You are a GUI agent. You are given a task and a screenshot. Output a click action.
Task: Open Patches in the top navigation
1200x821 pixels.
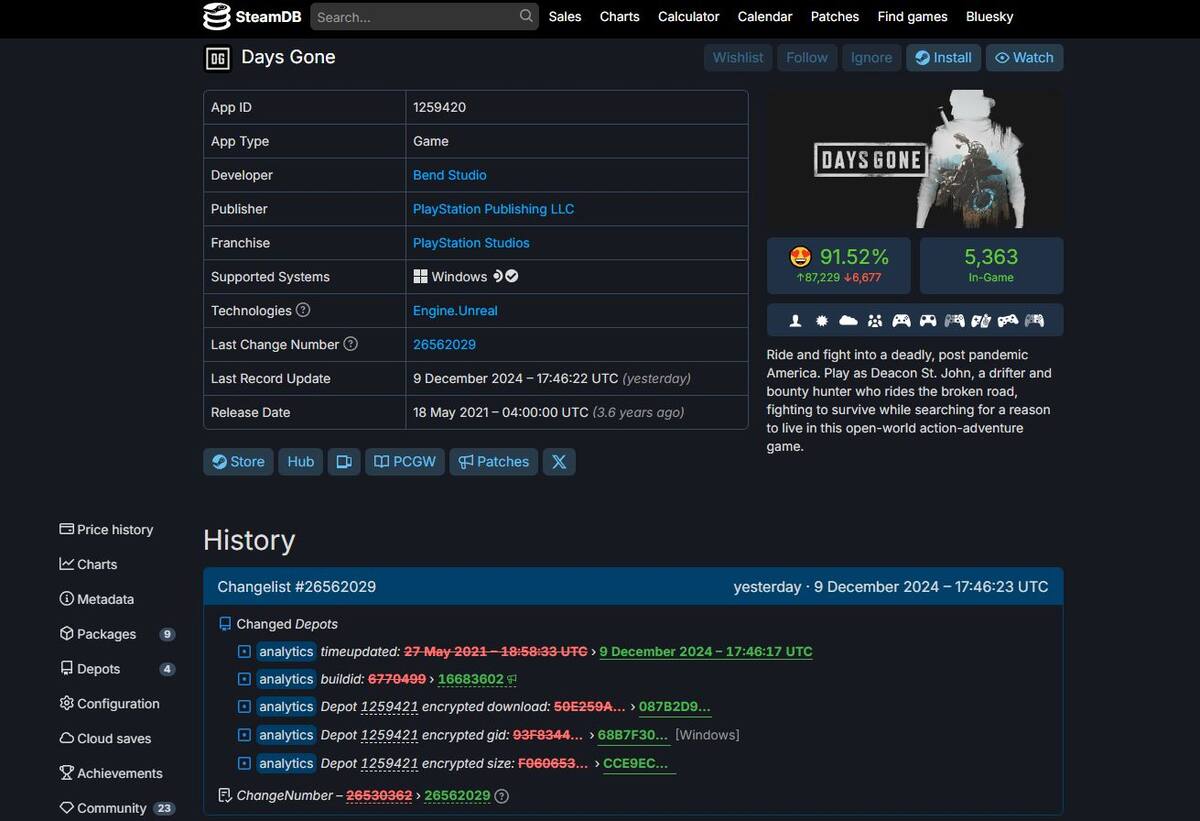835,16
